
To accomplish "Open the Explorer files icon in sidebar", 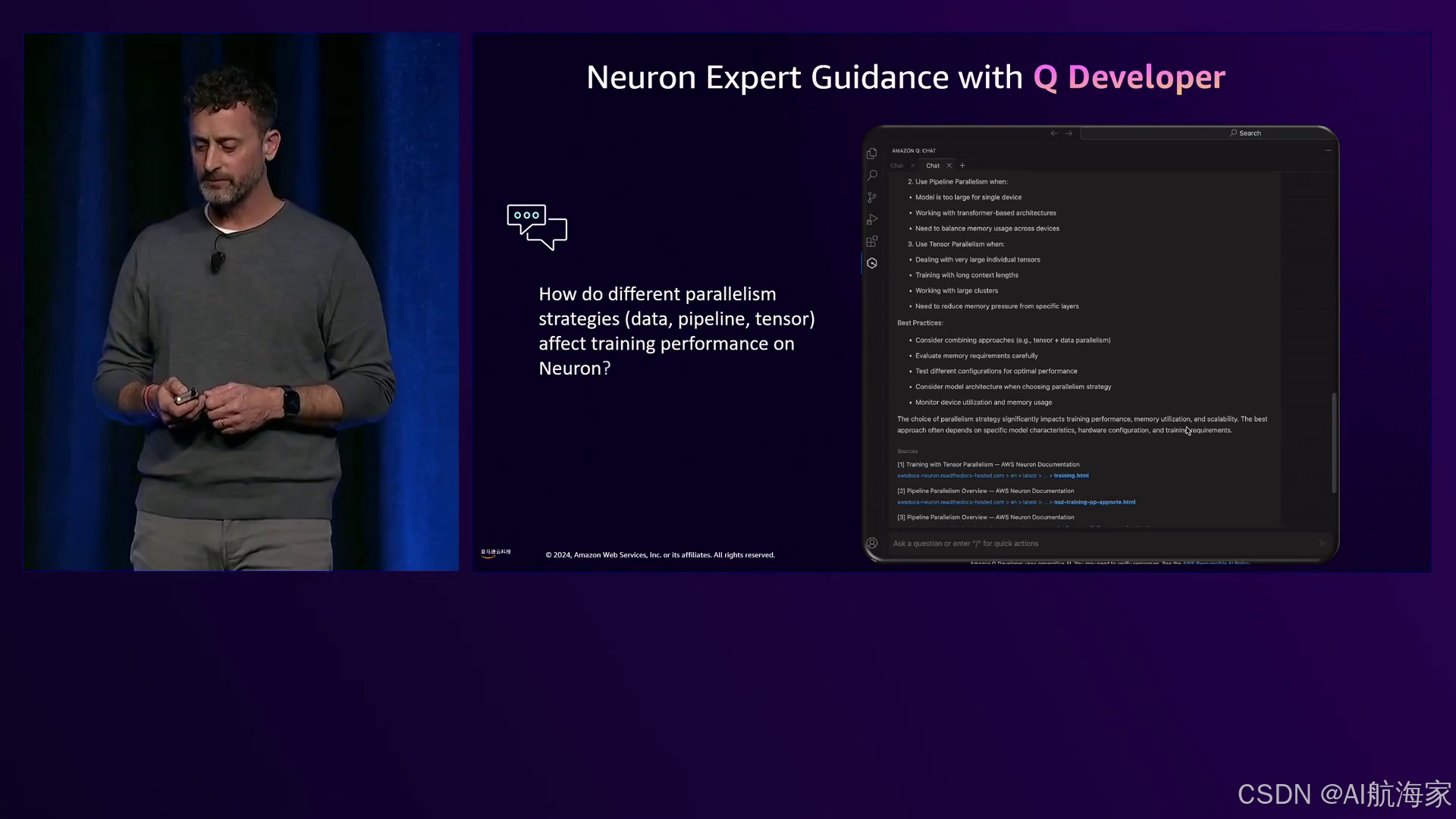I will point(872,154).
